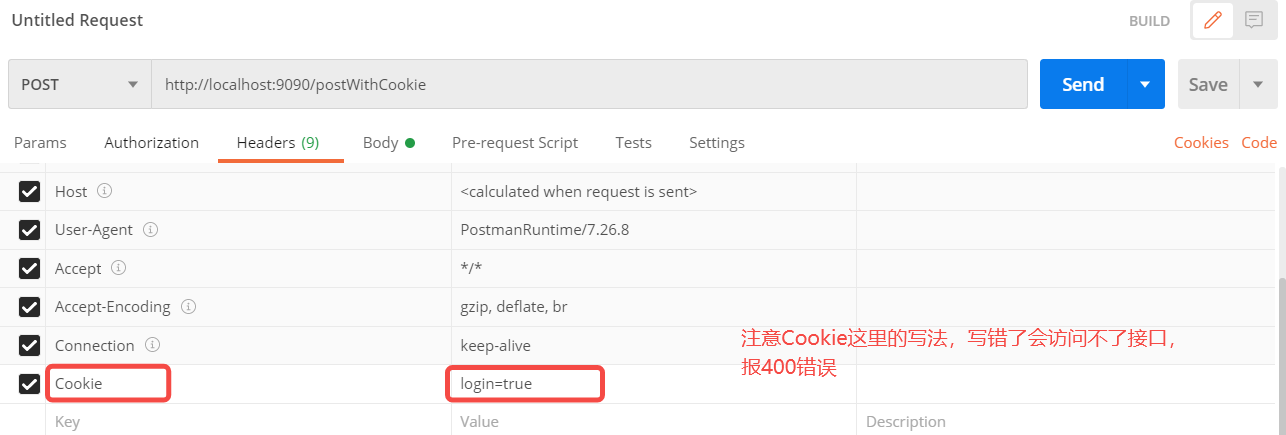This screenshot has width=1286, height=435.
Task: Click info icon beside Host header
Action: 104,191
